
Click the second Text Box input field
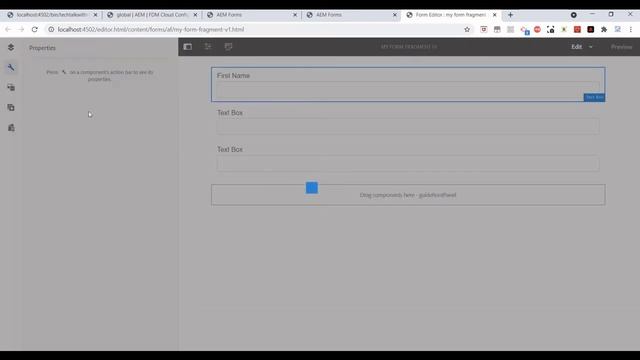coord(408,127)
